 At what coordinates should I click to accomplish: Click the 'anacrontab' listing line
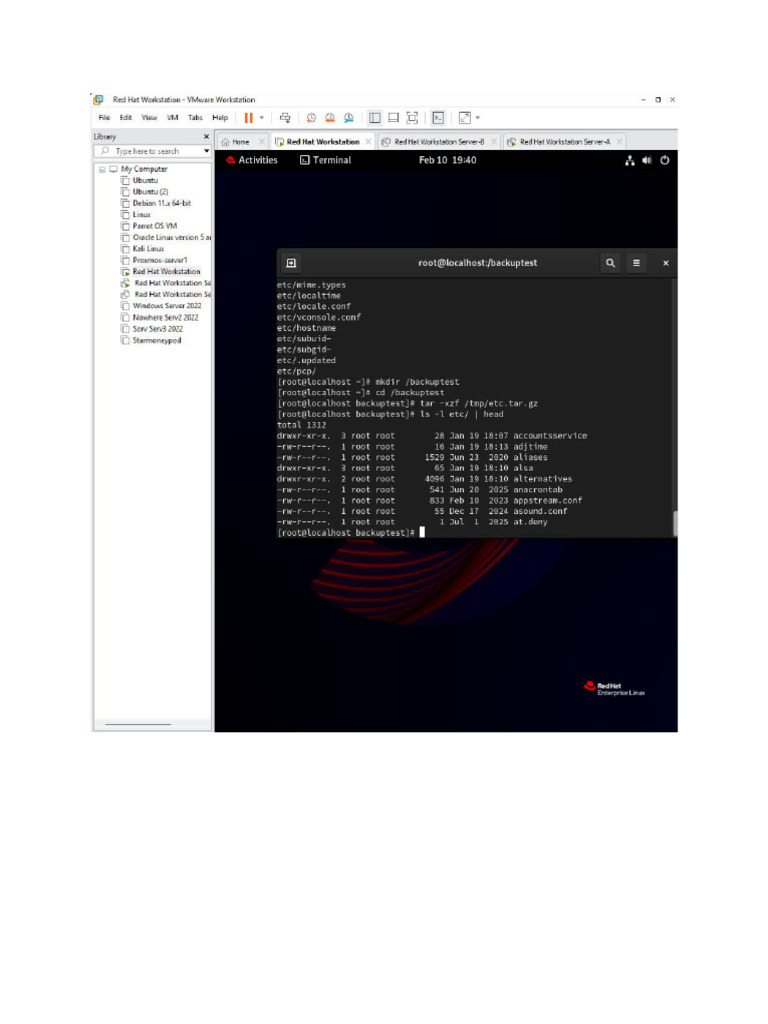(419, 490)
